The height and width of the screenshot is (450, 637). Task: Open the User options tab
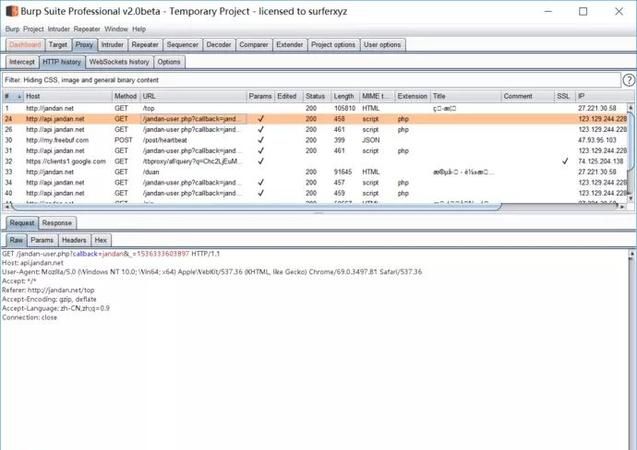pyautogui.click(x=382, y=45)
